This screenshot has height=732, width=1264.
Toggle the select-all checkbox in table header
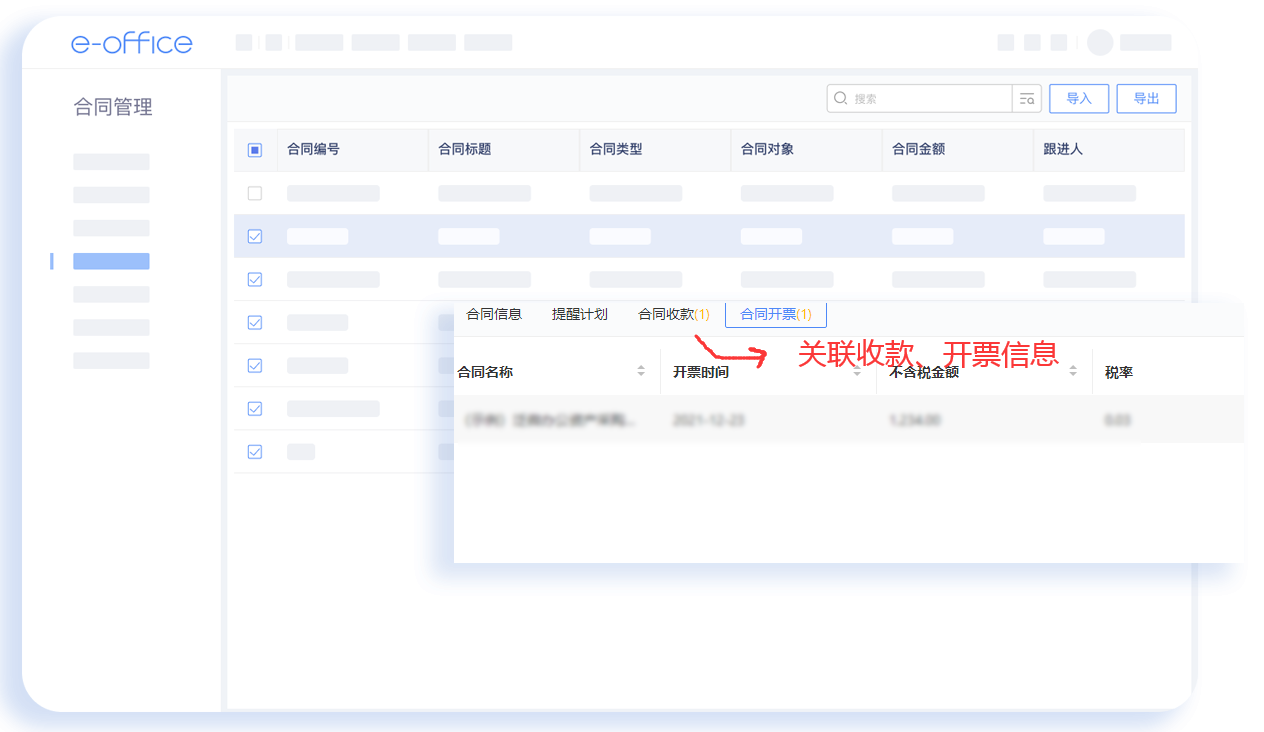click(255, 150)
